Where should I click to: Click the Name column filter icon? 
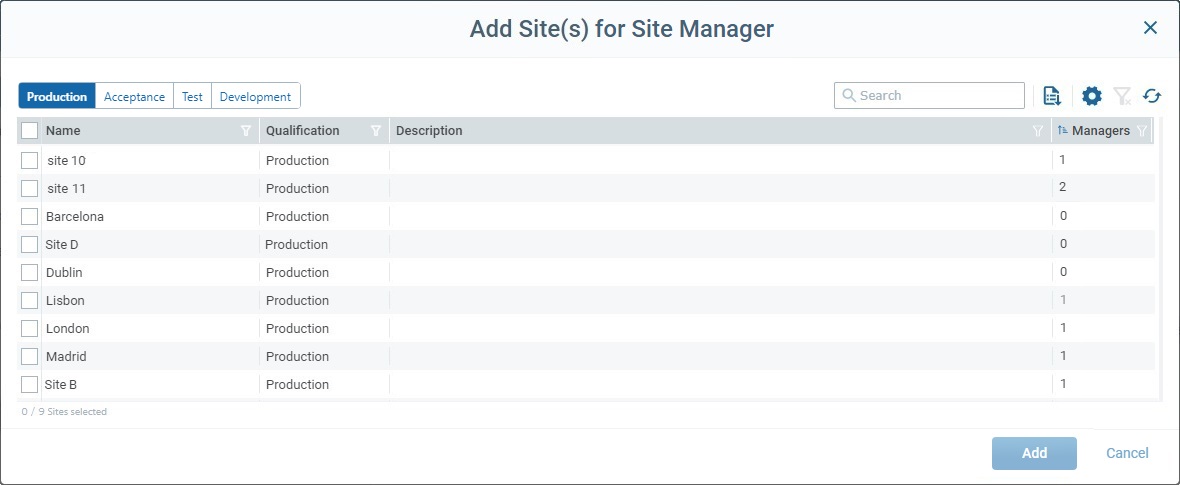tap(245, 131)
